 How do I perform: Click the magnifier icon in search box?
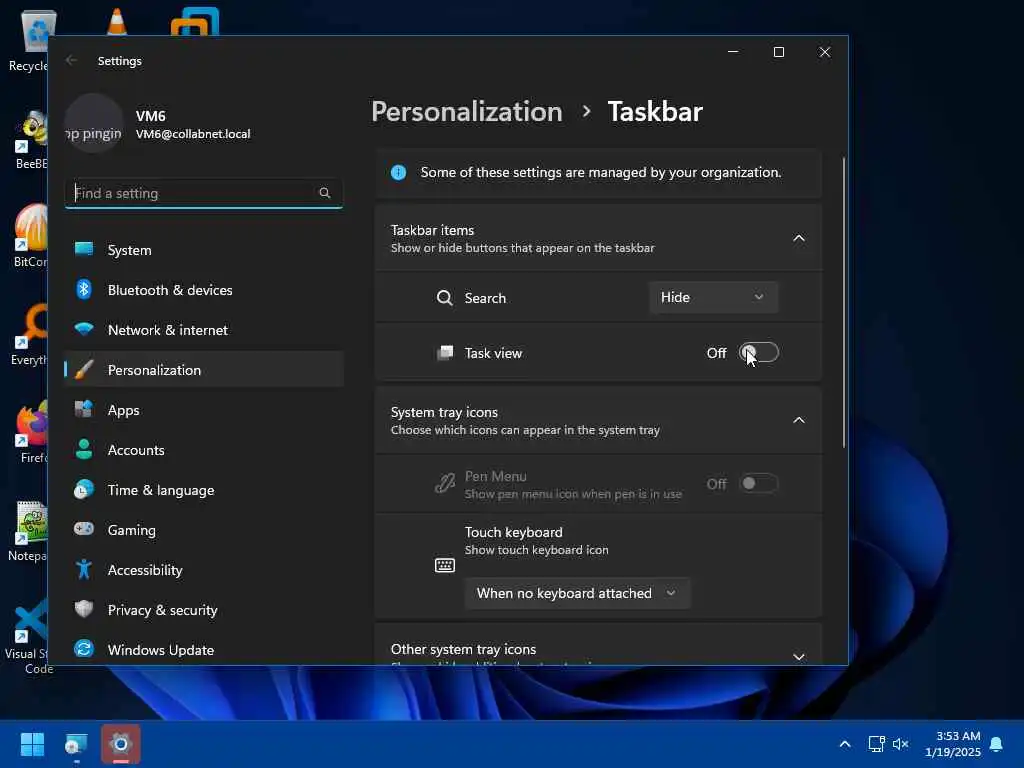click(325, 193)
